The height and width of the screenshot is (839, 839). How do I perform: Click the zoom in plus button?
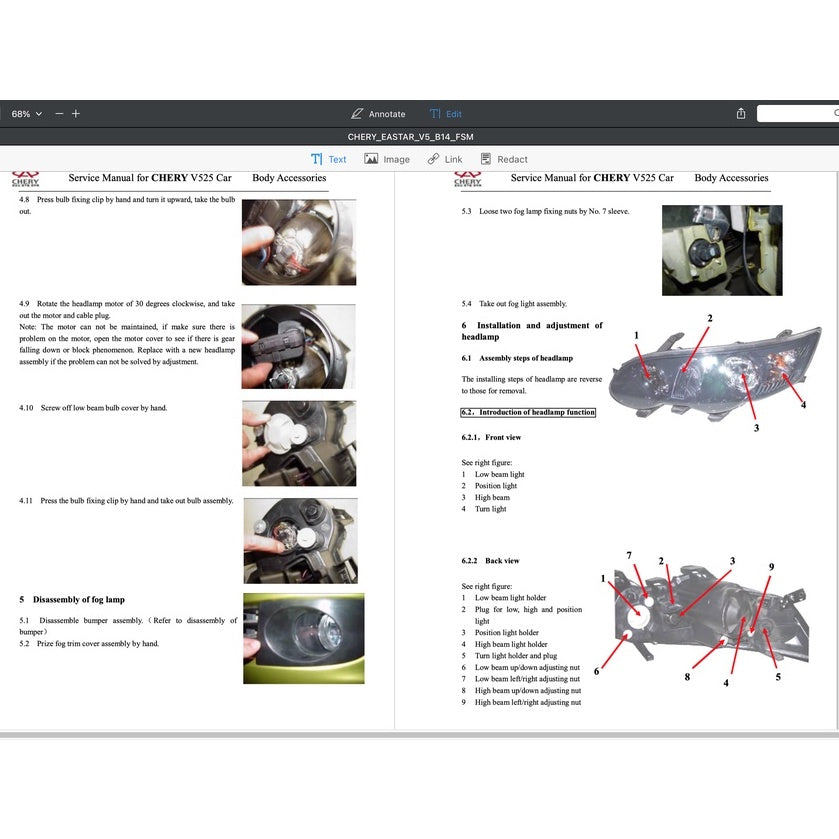click(x=76, y=114)
